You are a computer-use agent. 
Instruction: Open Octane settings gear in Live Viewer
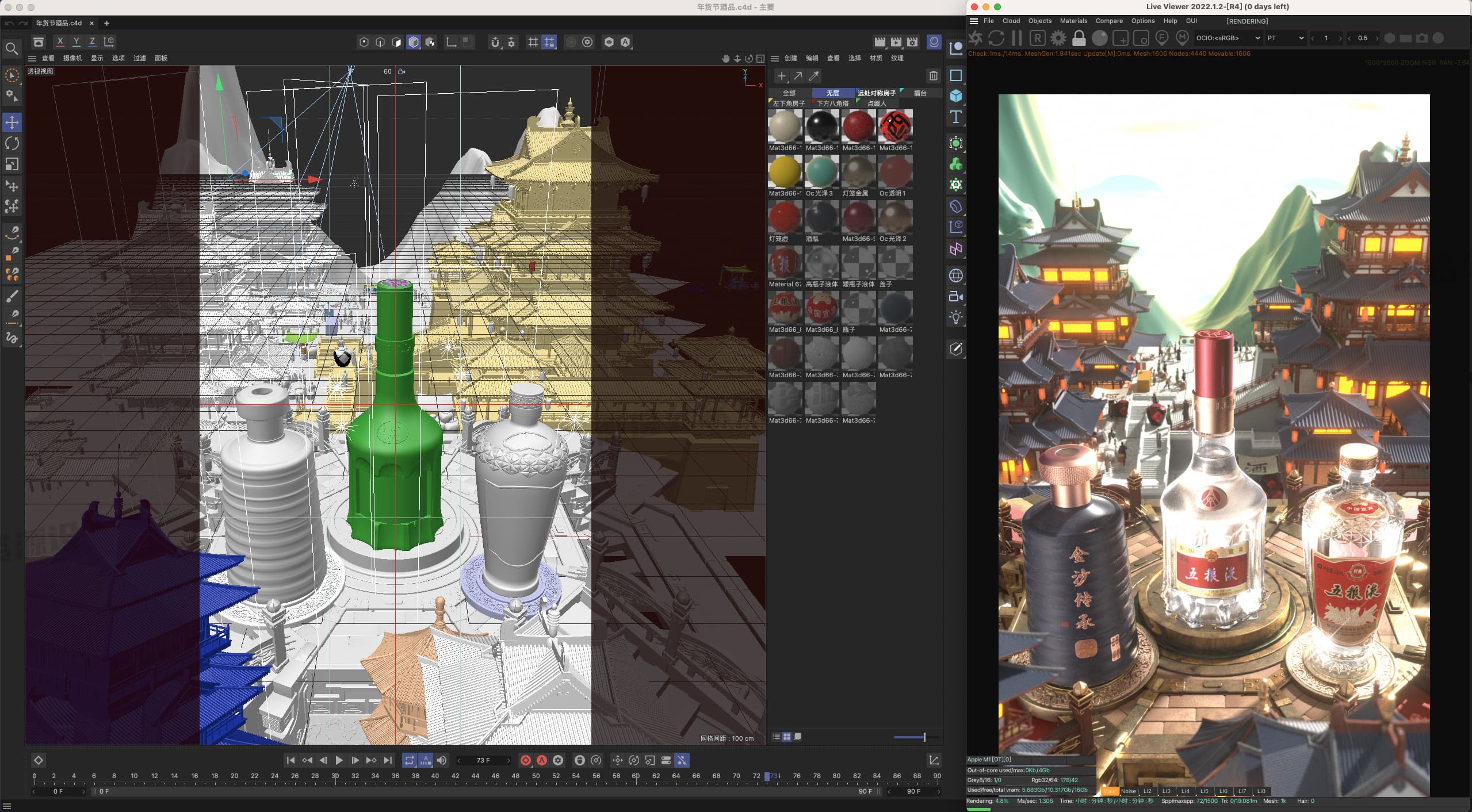click(1058, 38)
